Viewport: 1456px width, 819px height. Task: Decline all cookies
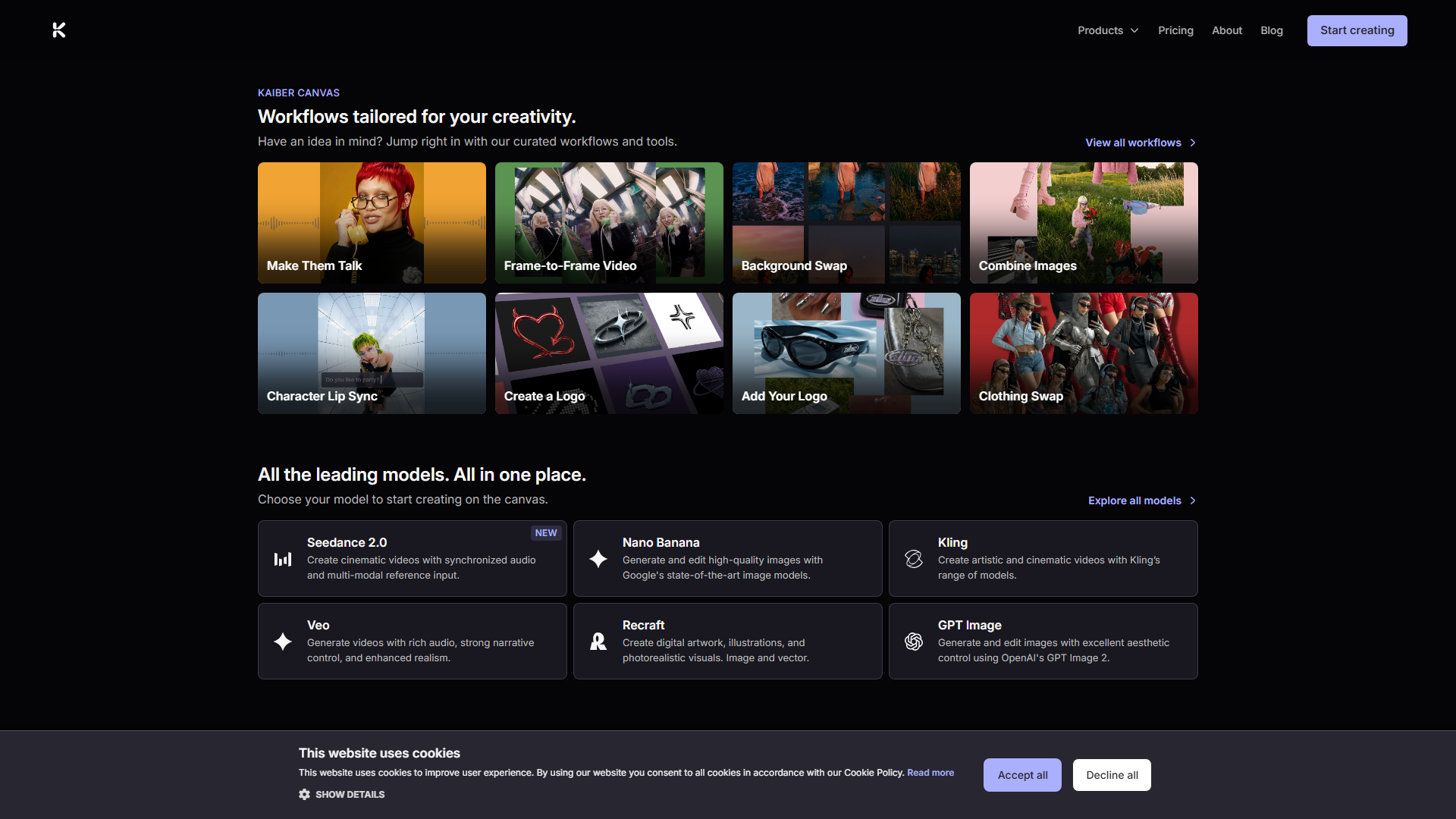coord(1112,775)
